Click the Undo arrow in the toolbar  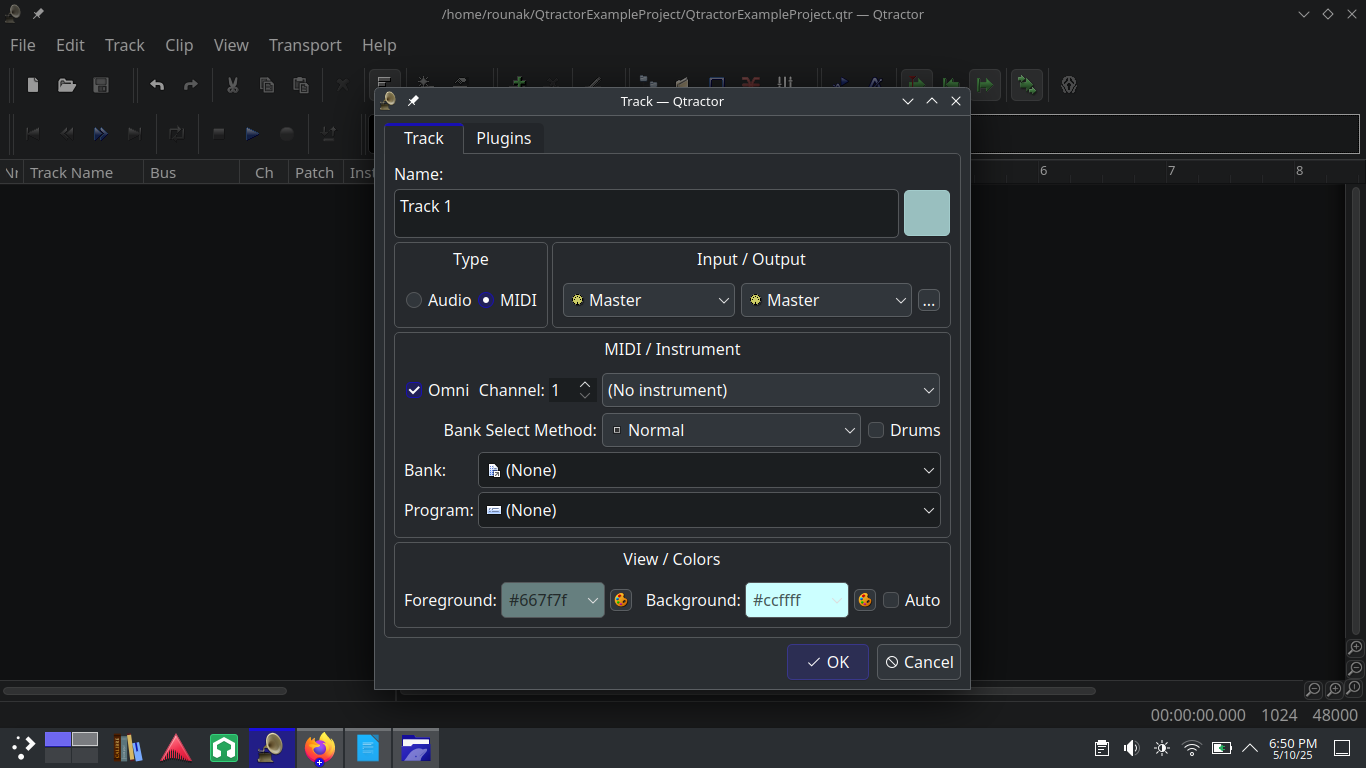point(157,85)
